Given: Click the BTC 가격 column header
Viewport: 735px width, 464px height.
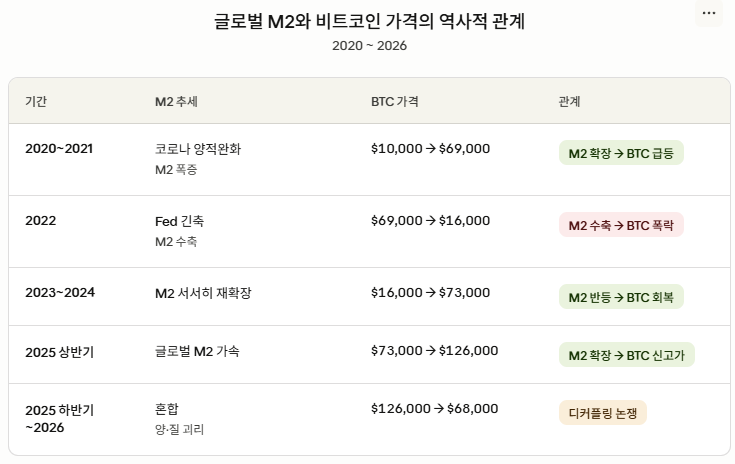Looking at the screenshot, I should [x=395, y=101].
